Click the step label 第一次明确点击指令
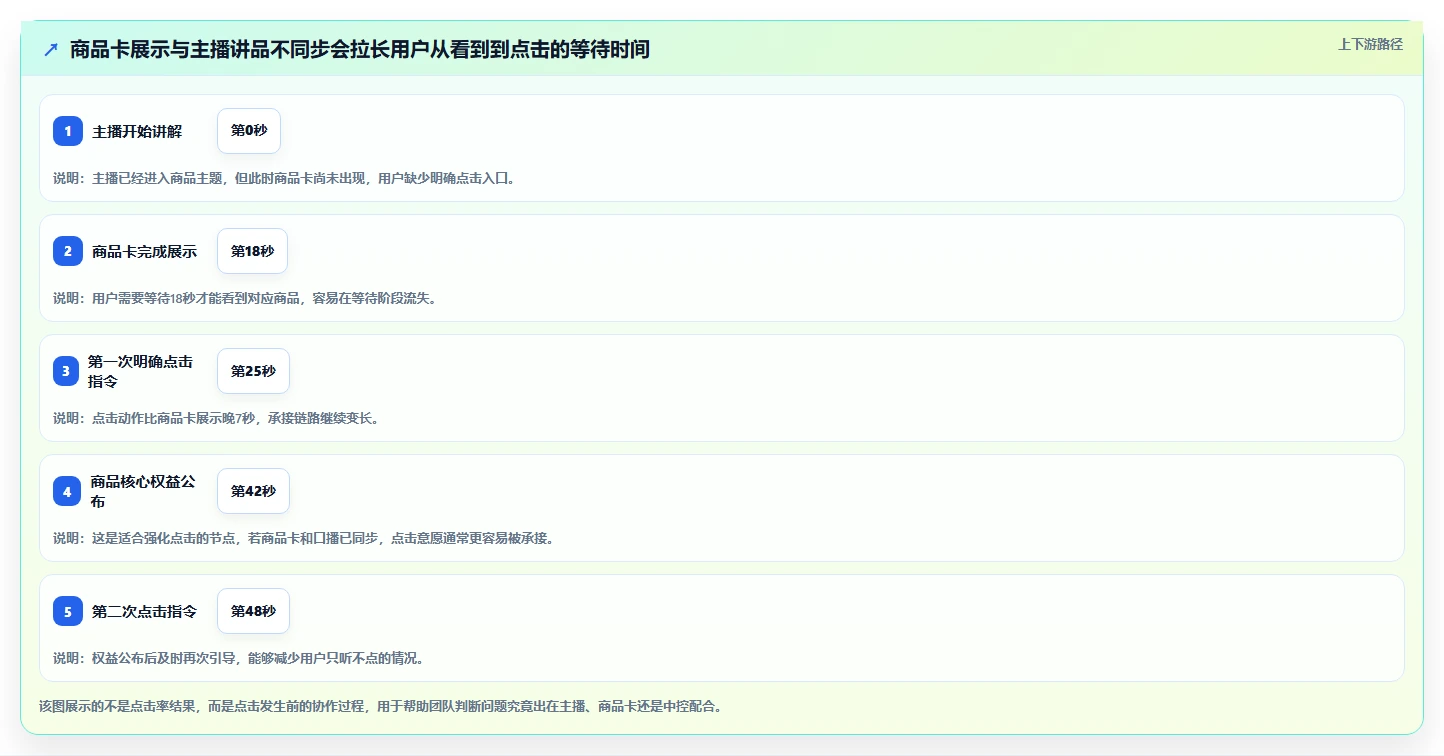The width and height of the screenshot is (1444, 756). (x=140, y=371)
